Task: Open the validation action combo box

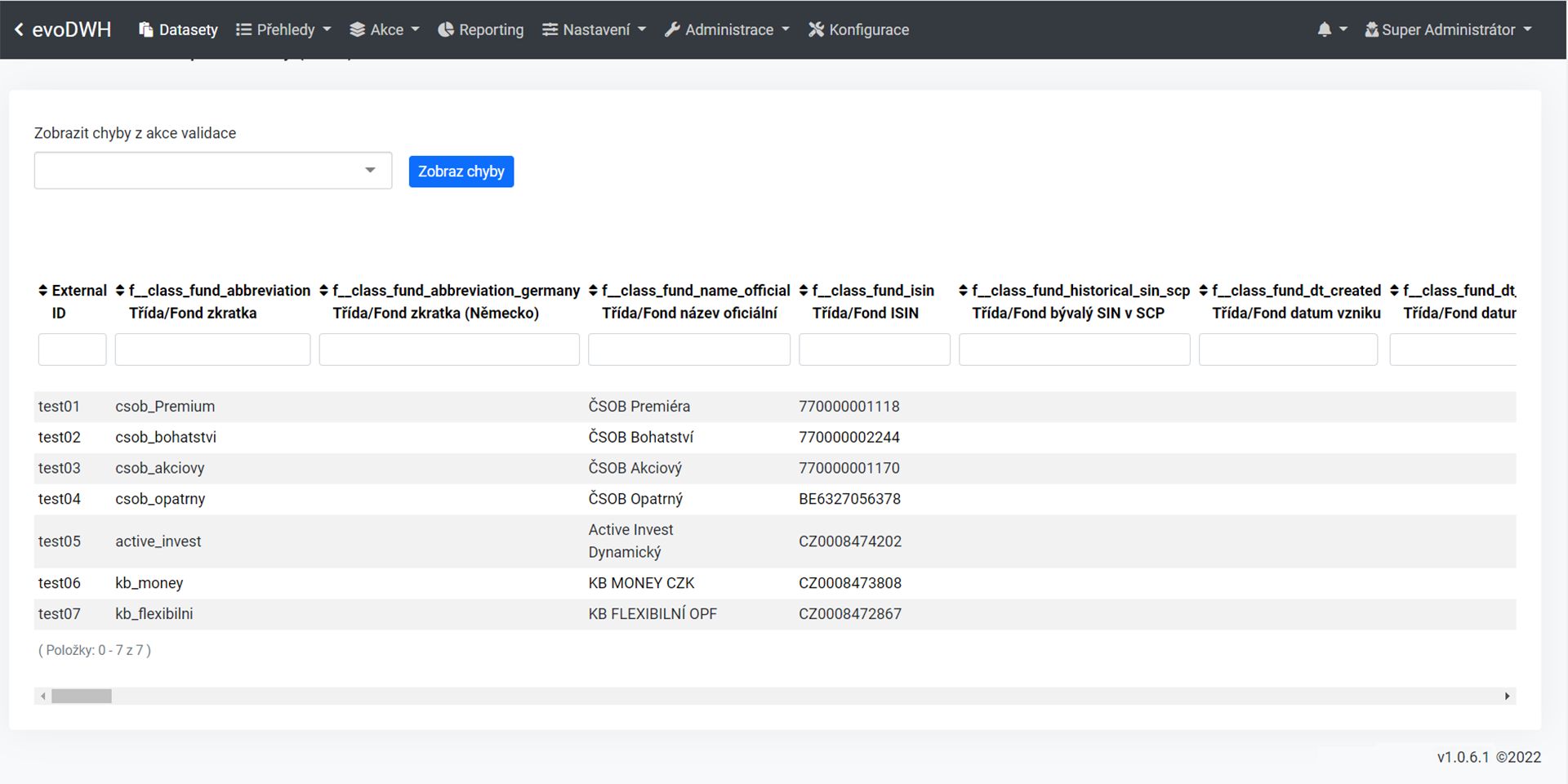Action: (213, 171)
